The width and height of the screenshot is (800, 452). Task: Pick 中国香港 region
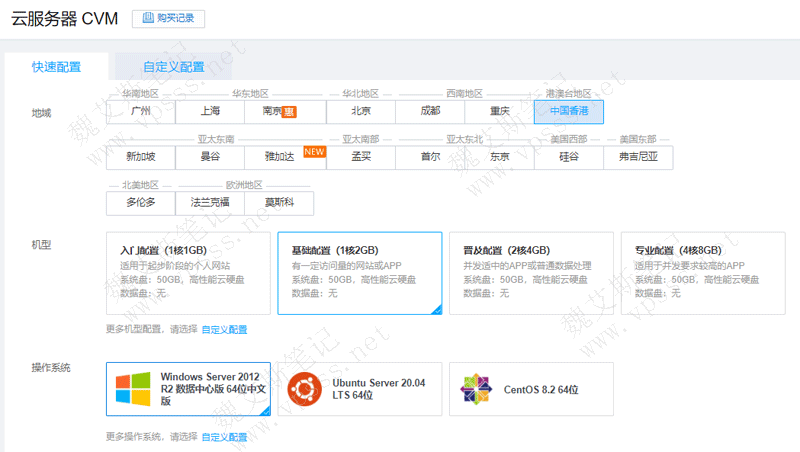coord(569,111)
